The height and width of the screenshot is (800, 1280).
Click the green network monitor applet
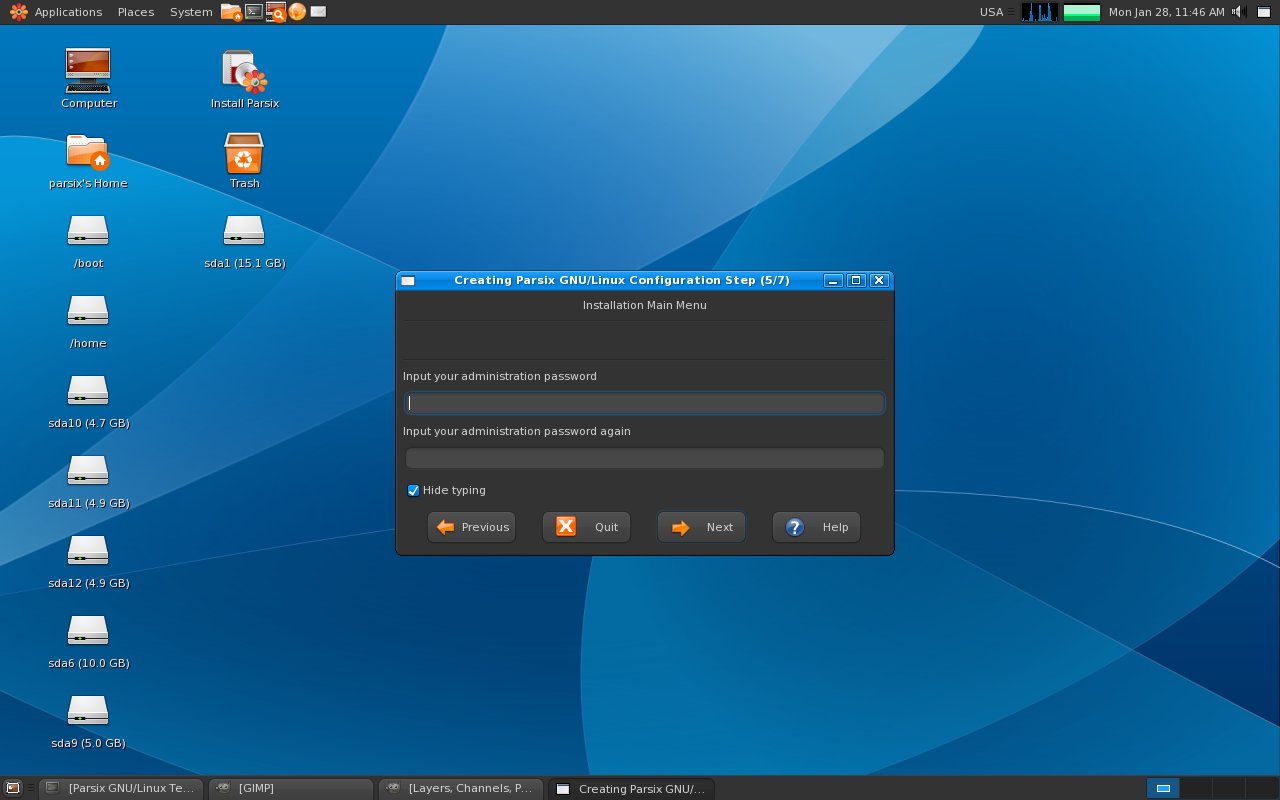click(1082, 12)
